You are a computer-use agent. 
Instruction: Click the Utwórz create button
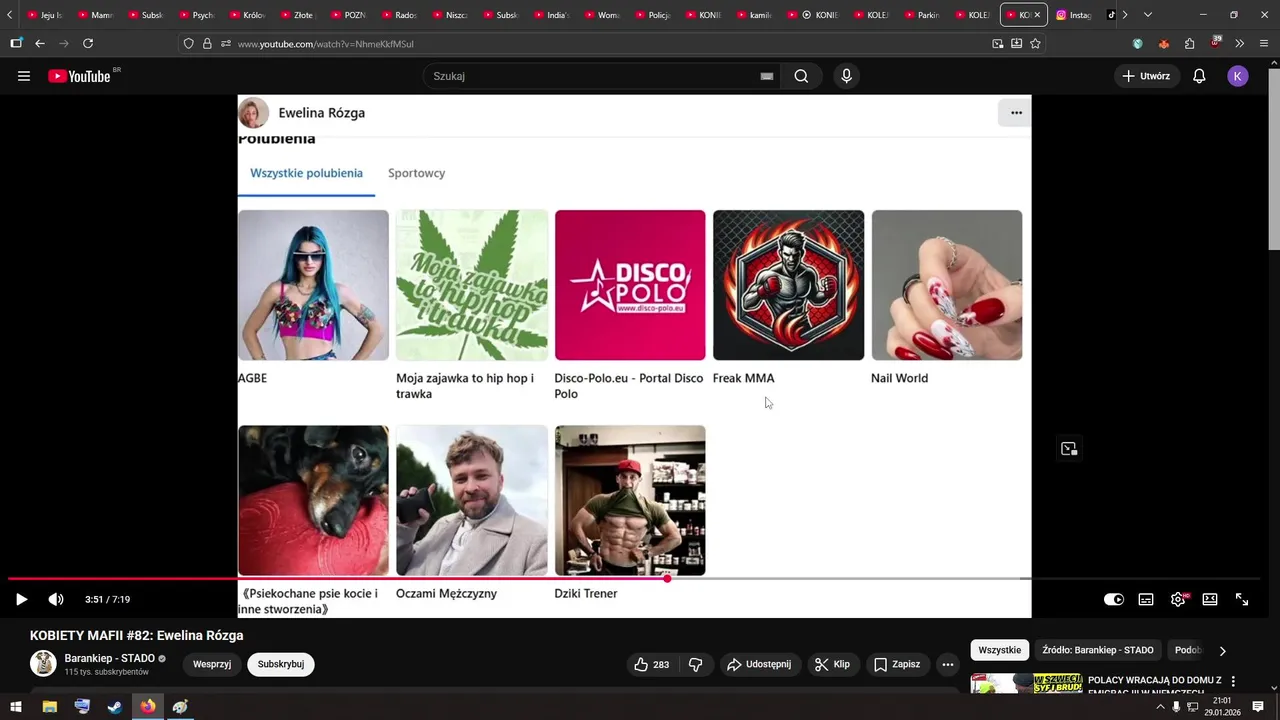(x=1146, y=76)
